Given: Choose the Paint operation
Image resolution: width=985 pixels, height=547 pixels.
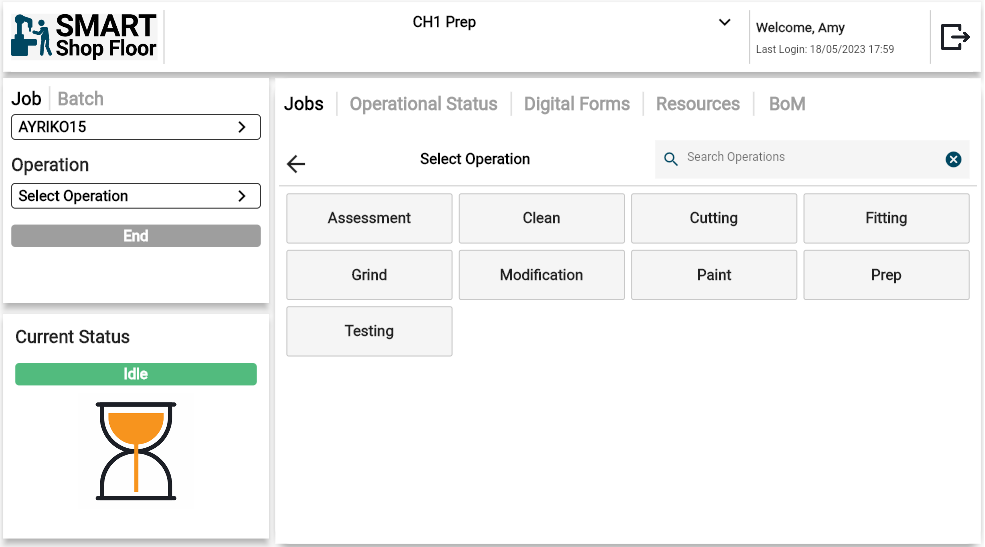Looking at the screenshot, I should 714,275.
